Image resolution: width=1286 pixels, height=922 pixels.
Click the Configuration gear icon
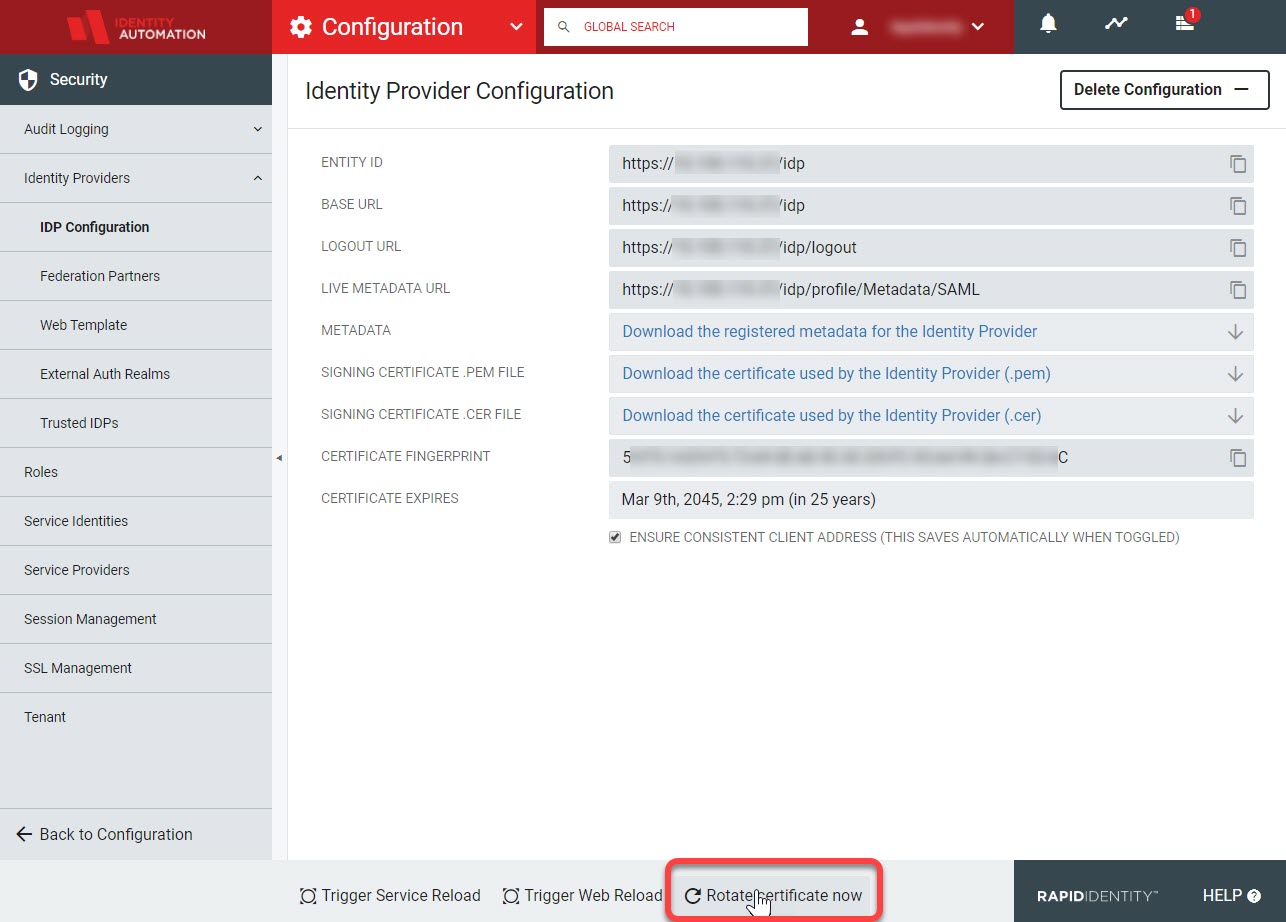[x=300, y=27]
